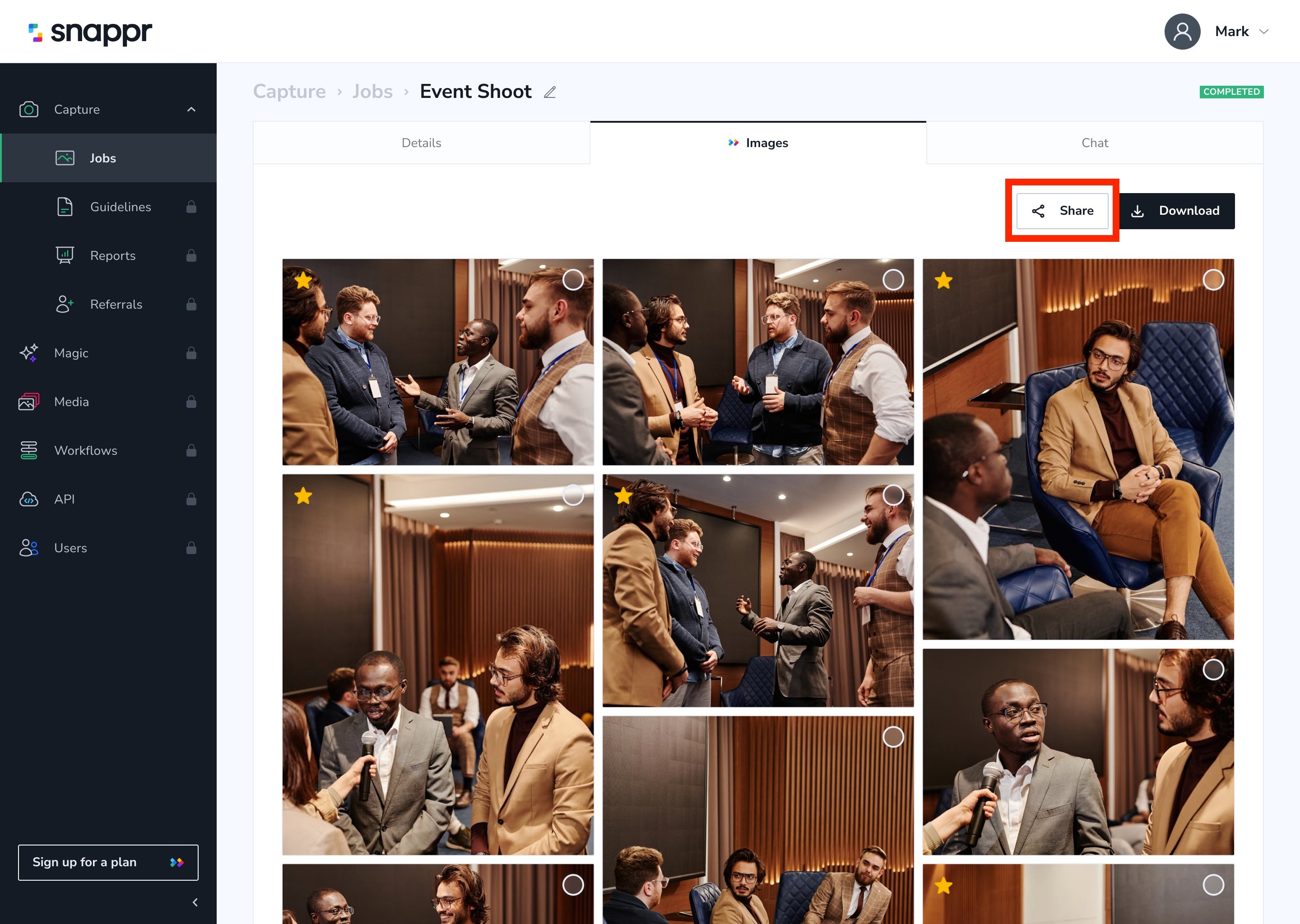Select the middle-column starred group photo
The width and height of the screenshot is (1300, 924).
[893, 495]
